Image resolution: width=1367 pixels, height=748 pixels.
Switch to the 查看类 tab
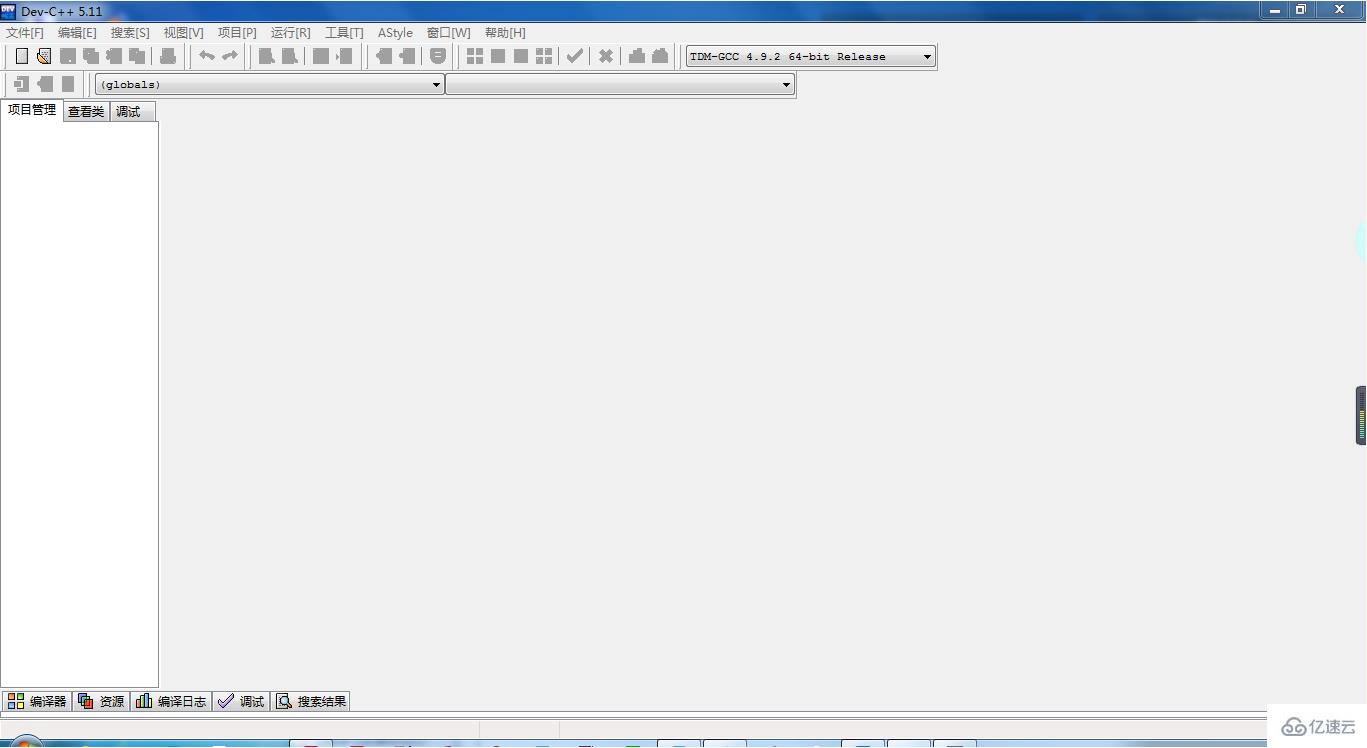[x=86, y=112]
